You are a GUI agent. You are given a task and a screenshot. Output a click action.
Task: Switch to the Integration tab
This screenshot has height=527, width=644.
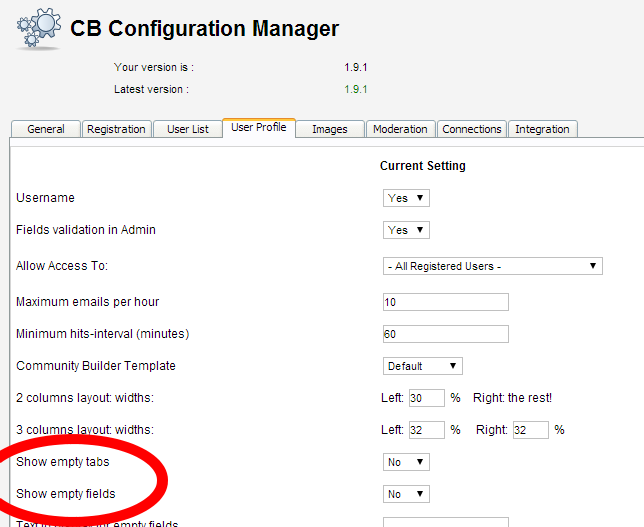(x=543, y=129)
